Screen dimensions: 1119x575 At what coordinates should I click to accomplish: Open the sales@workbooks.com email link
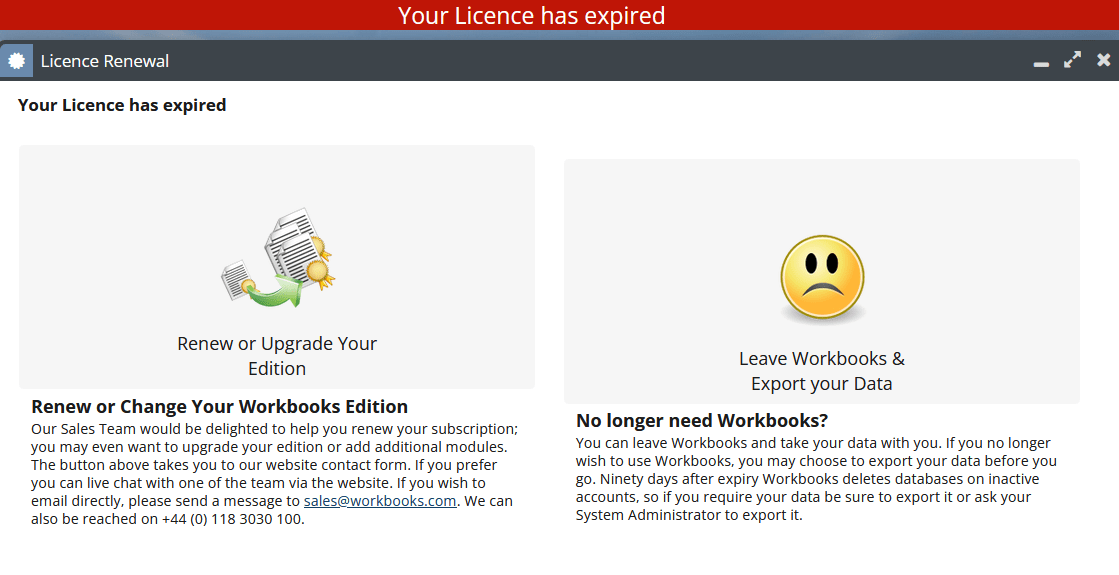(x=380, y=501)
